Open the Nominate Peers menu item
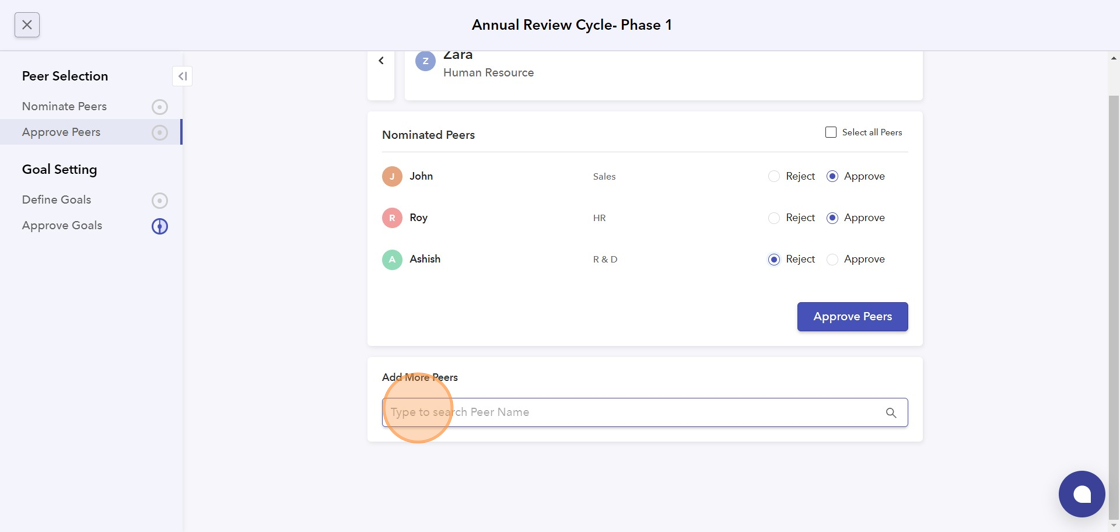This screenshot has height=532, width=1120. point(64,107)
